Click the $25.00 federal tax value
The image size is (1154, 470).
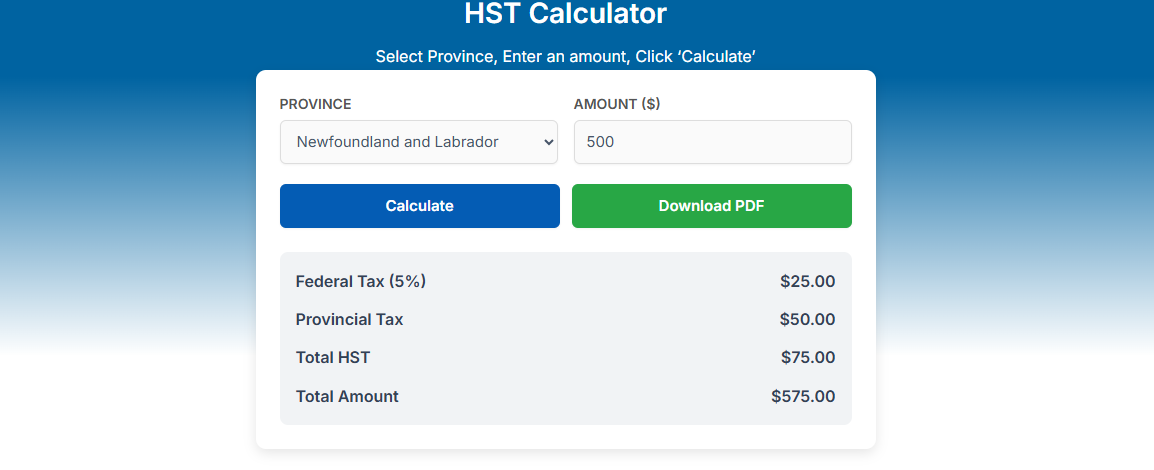(807, 282)
